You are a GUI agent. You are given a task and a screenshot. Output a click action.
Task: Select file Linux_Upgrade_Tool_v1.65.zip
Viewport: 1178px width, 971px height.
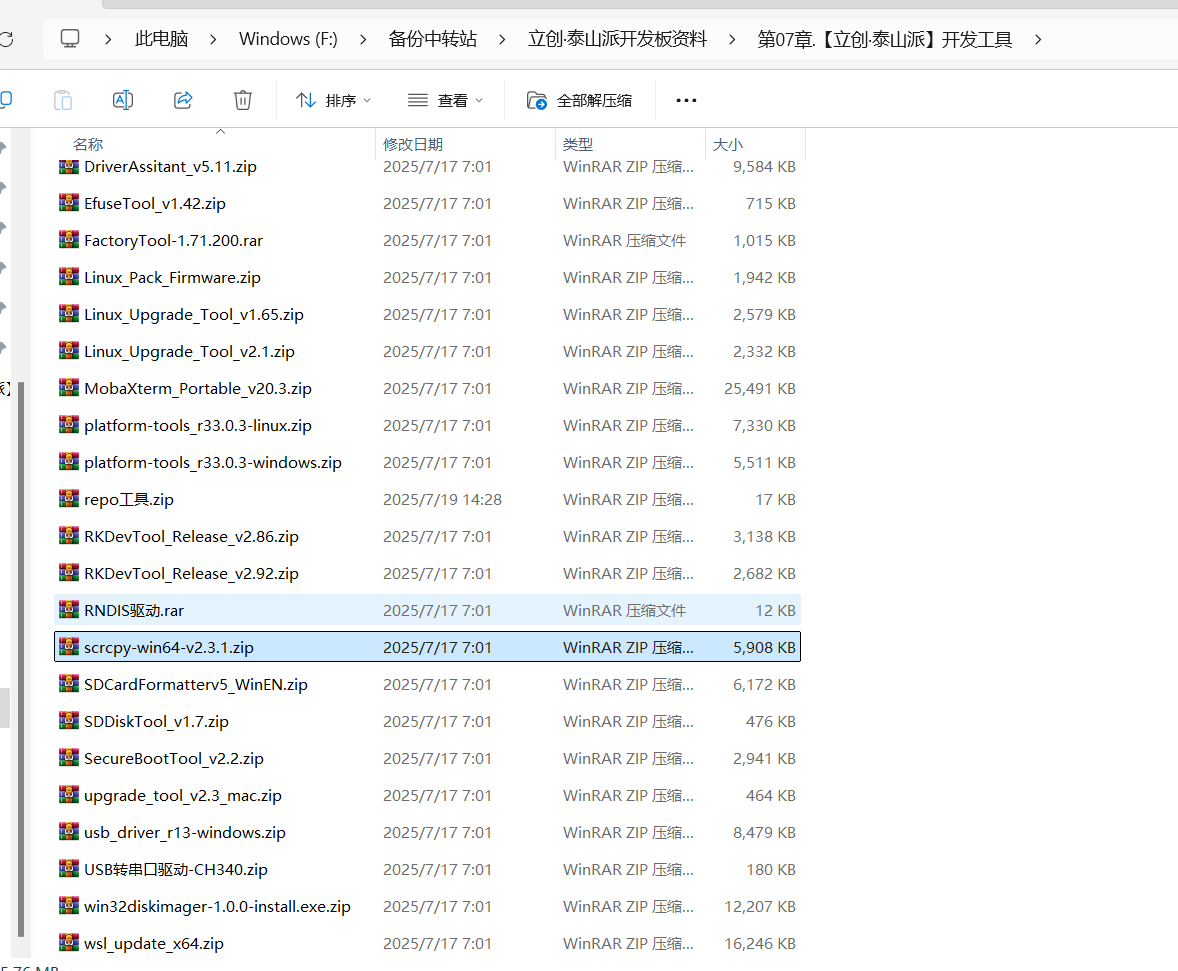427,314
